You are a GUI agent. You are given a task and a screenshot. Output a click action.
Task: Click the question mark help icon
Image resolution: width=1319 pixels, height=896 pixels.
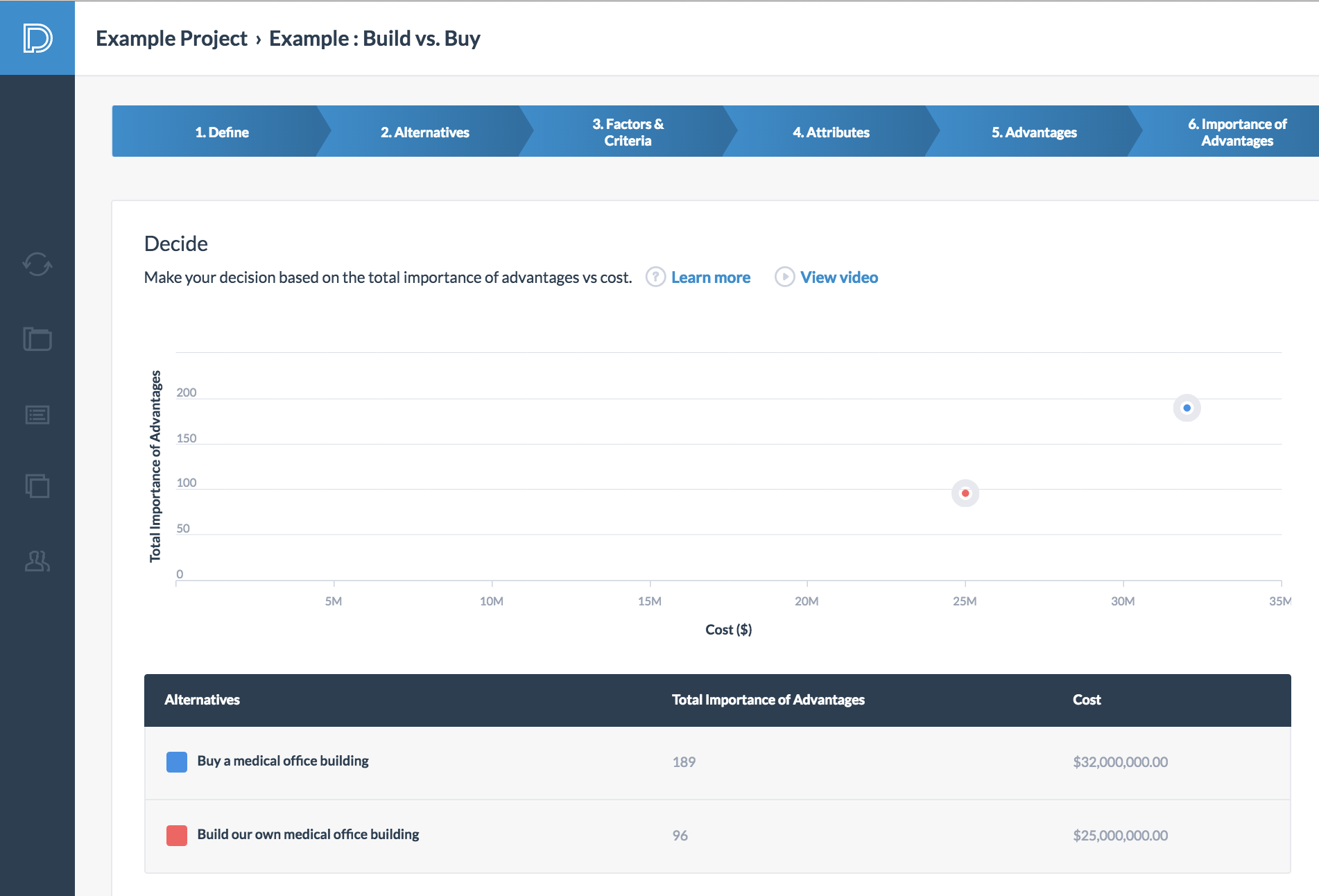pyautogui.click(x=655, y=277)
